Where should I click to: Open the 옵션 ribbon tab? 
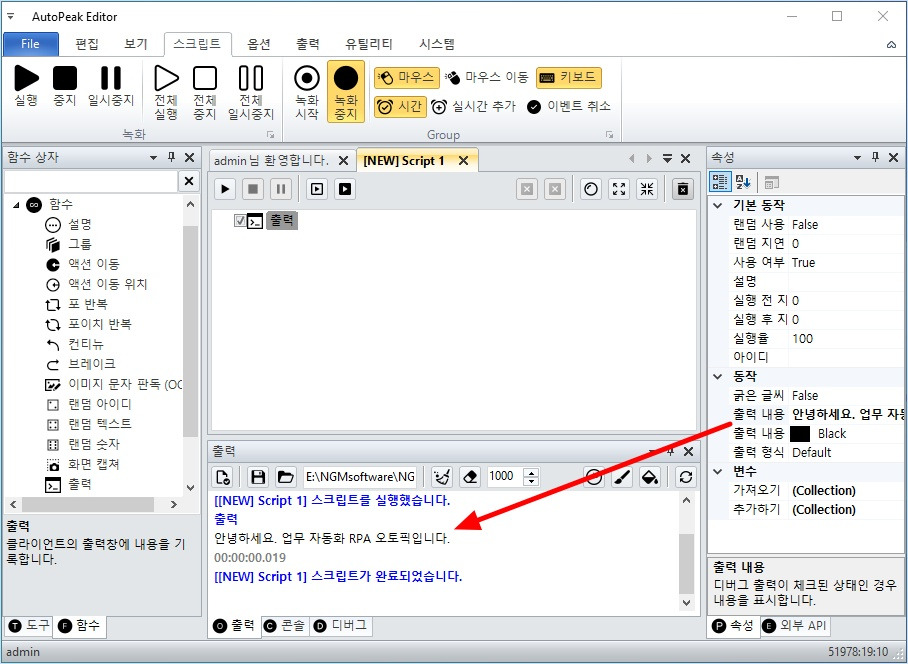[259, 44]
